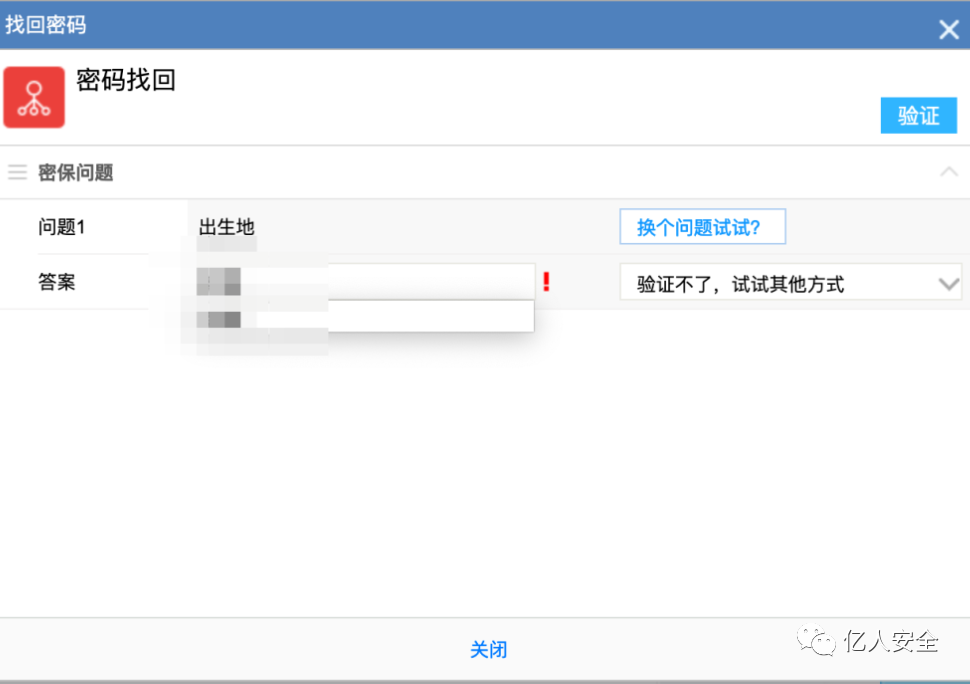Click the X icon in the title bar

[948, 28]
